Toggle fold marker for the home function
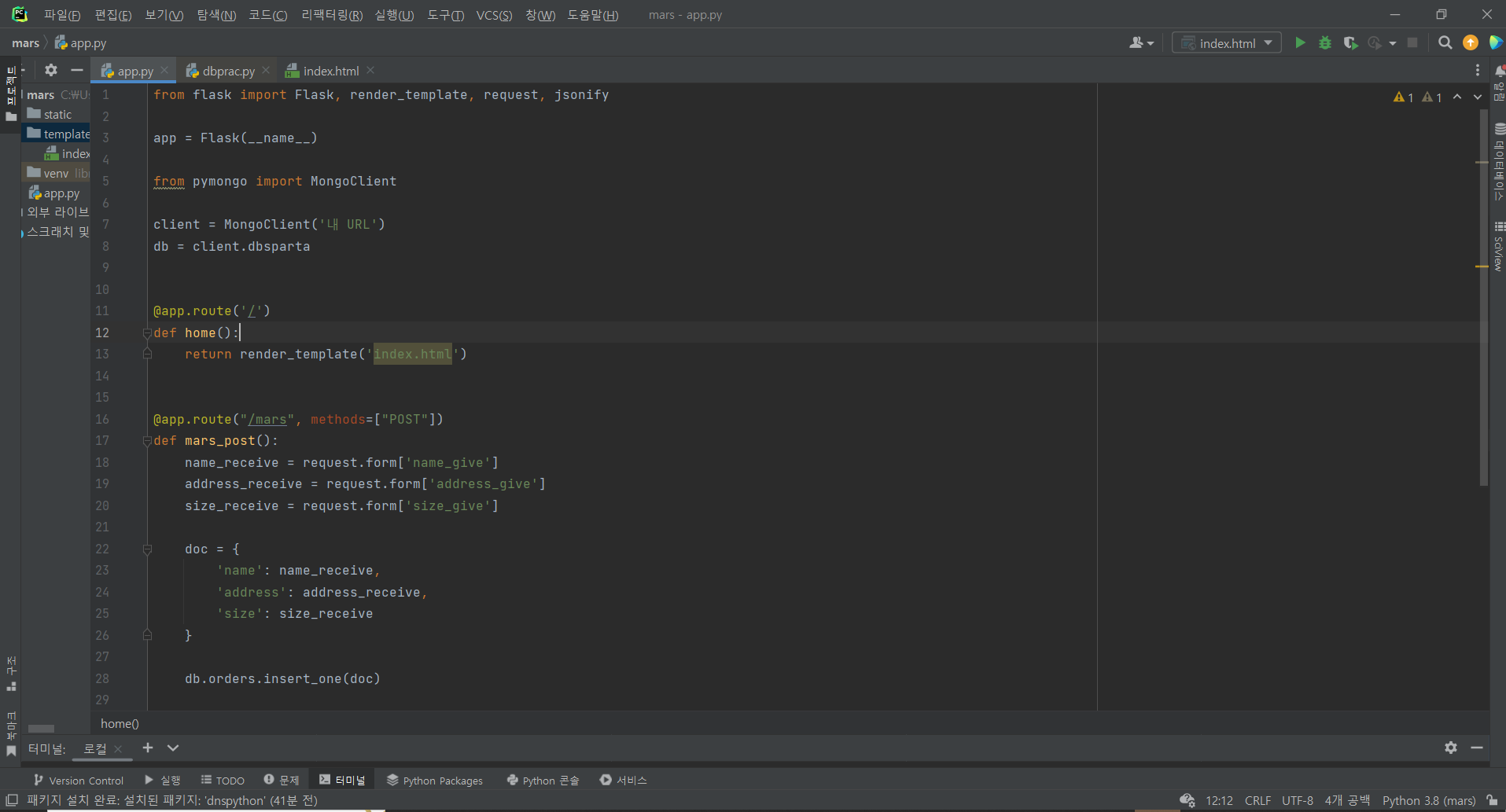Screen dimensions: 1506x812 147,333
